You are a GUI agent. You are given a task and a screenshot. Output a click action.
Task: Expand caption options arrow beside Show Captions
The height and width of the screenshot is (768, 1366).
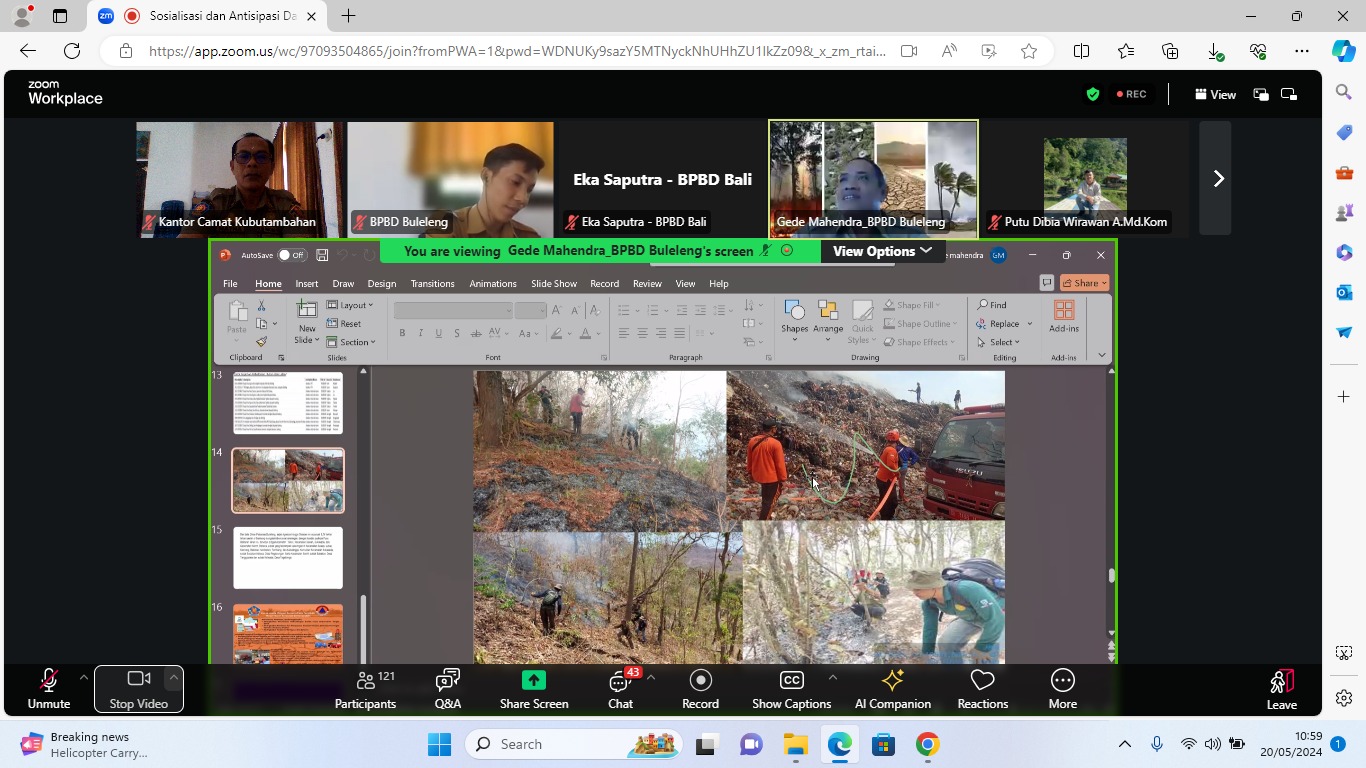point(833,677)
